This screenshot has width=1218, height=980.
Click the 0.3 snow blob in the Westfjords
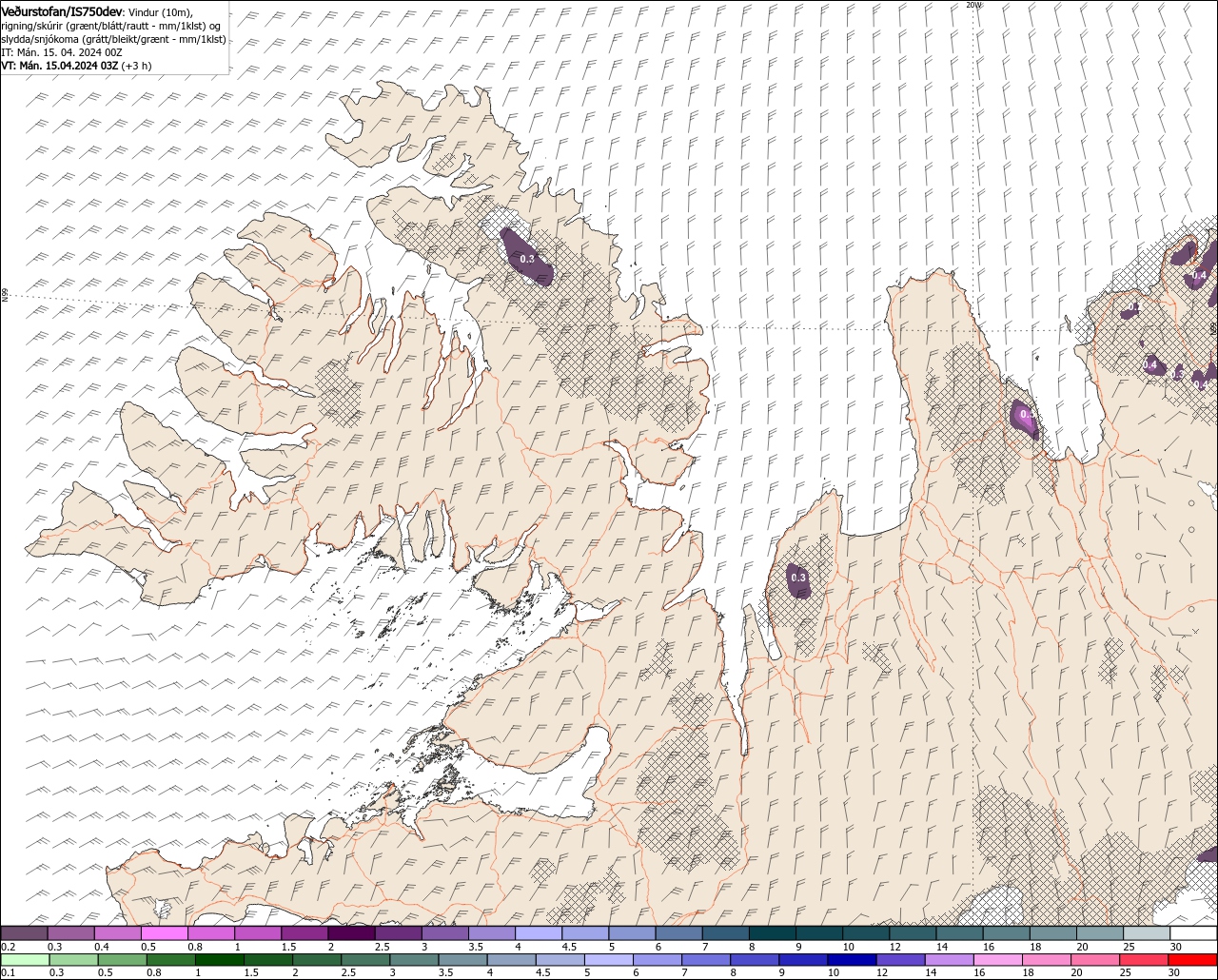[526, 257]
